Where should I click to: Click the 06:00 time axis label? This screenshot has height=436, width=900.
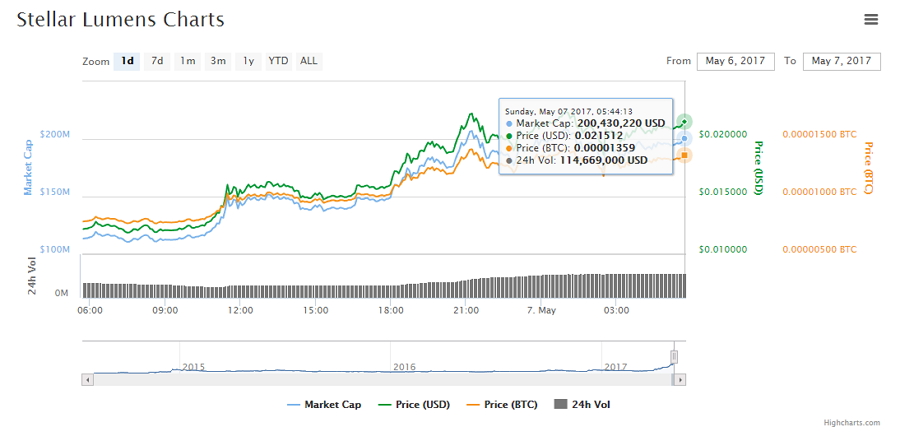[90, 310]
